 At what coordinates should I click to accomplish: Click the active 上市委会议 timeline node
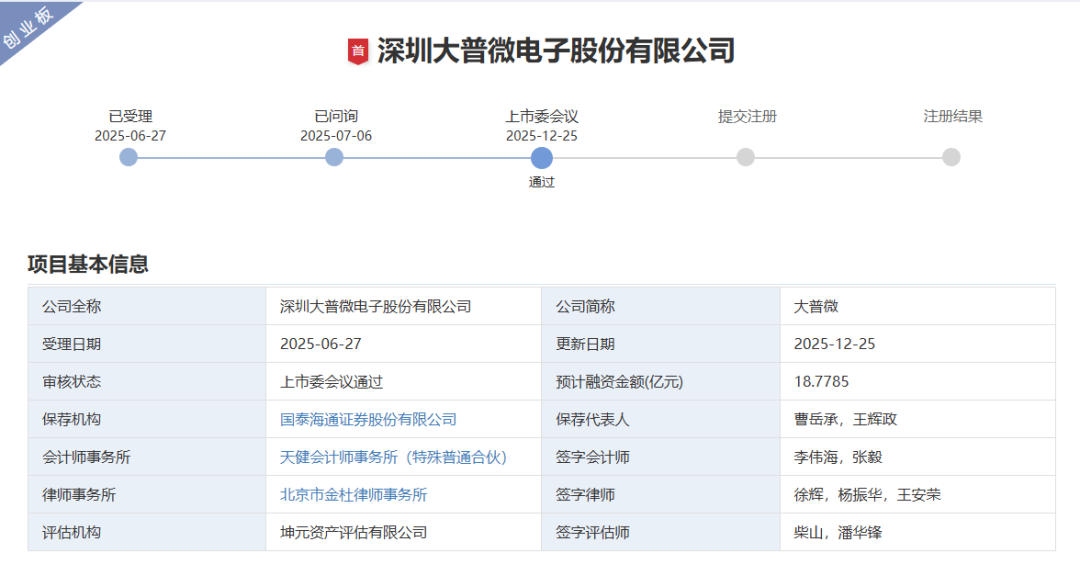pos(541,158)
